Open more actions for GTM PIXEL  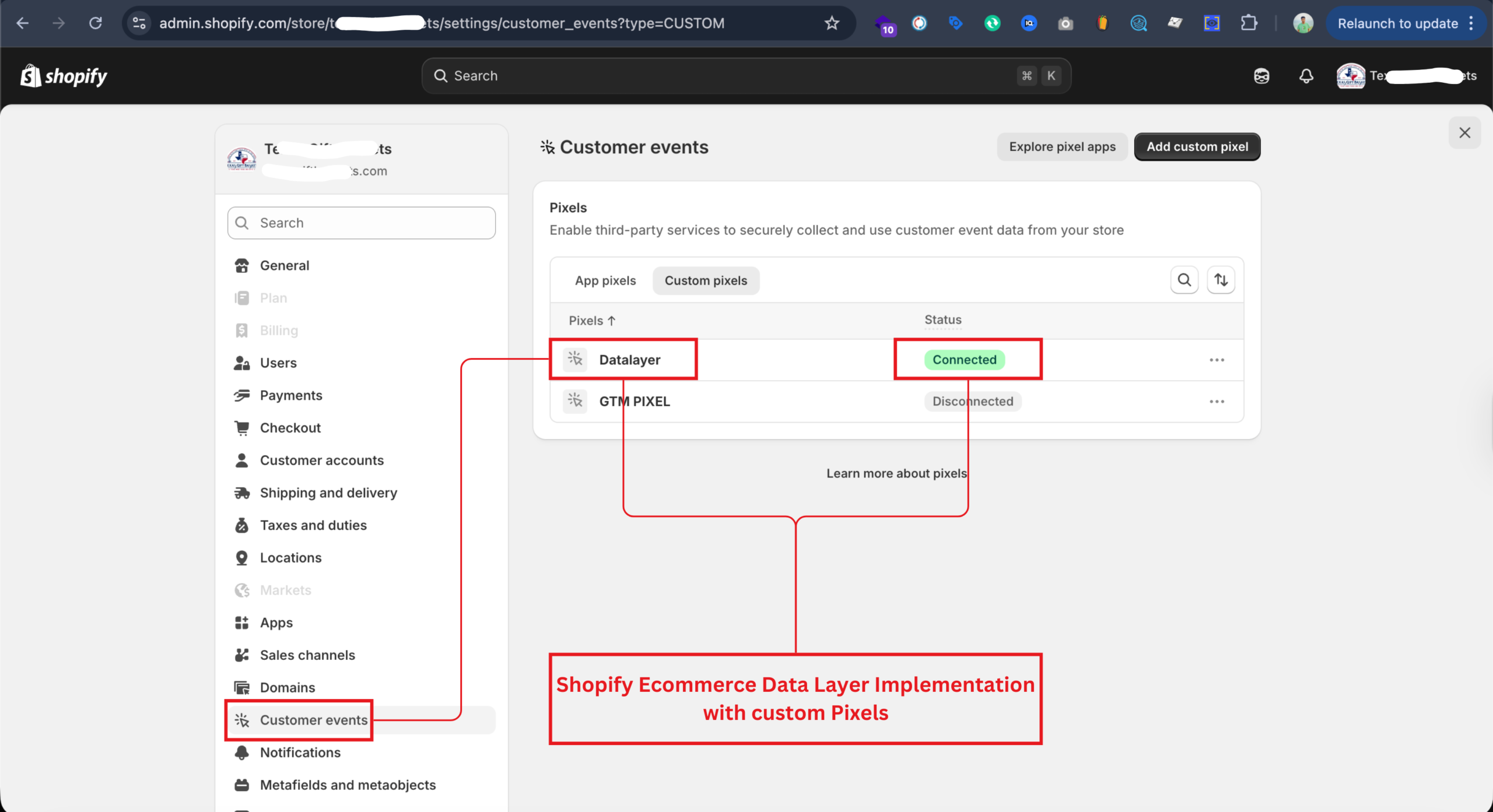(x=1217, y=402)
